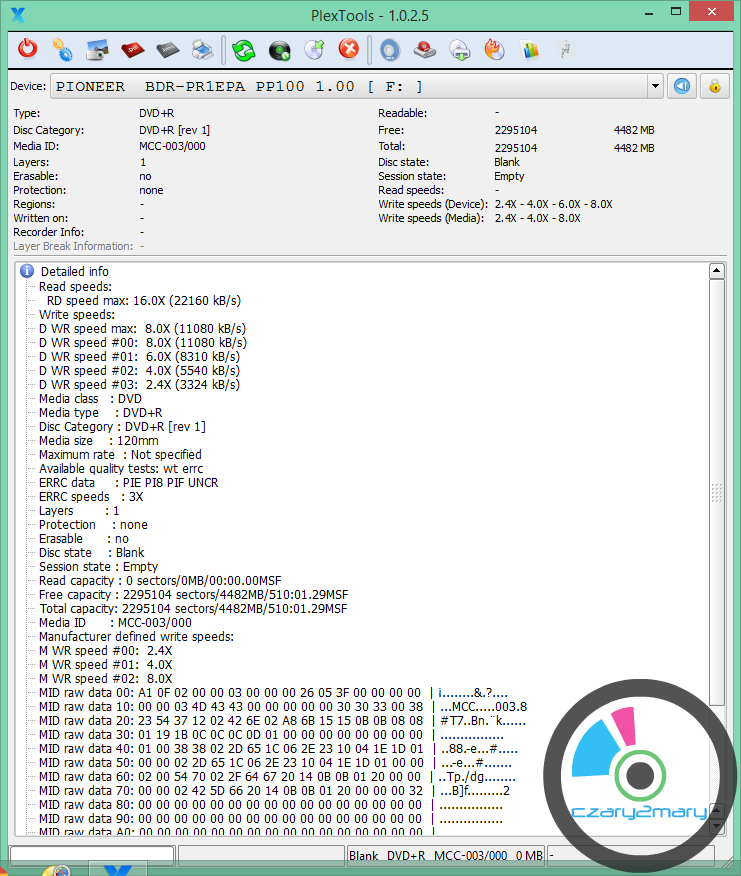This screenshot has width=741, height=876.
Task: Click the red power button icon
Action: pyautogui.click(x=28, y=49)
